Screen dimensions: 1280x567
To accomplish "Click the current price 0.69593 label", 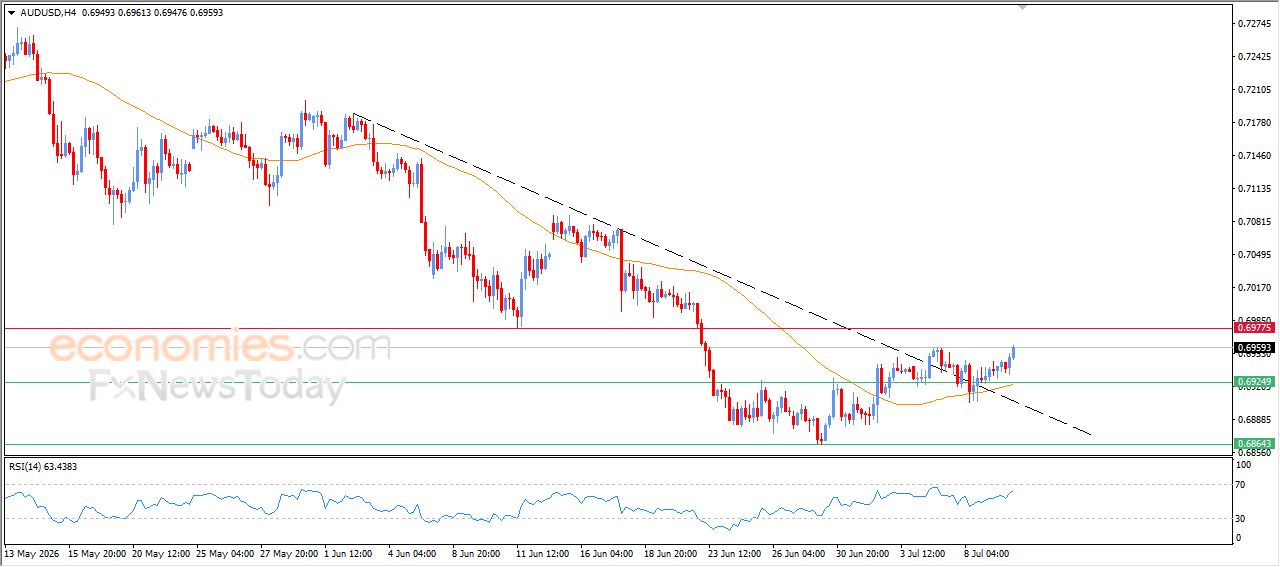I will point(1254,348).
